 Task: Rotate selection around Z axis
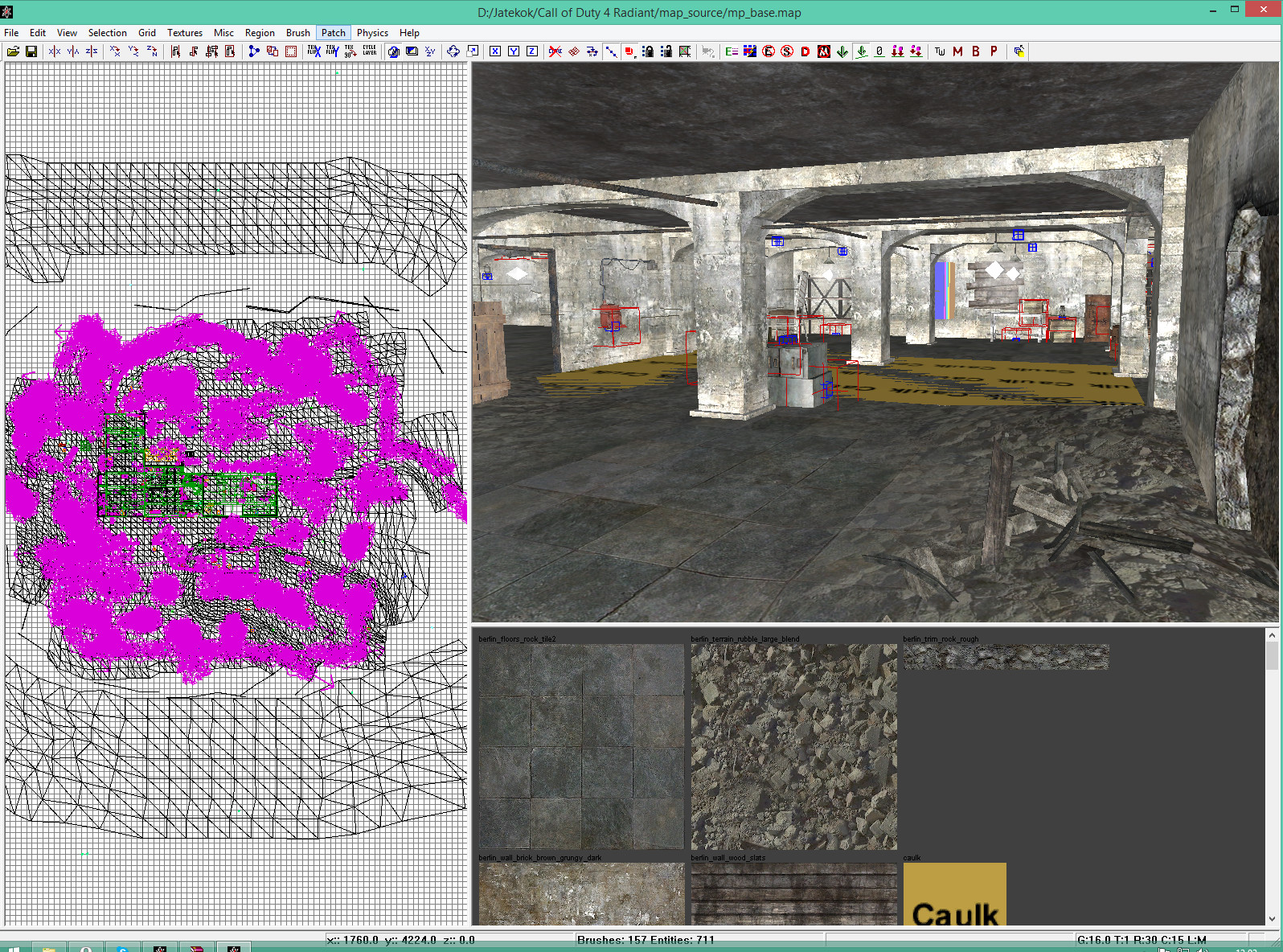152,51
